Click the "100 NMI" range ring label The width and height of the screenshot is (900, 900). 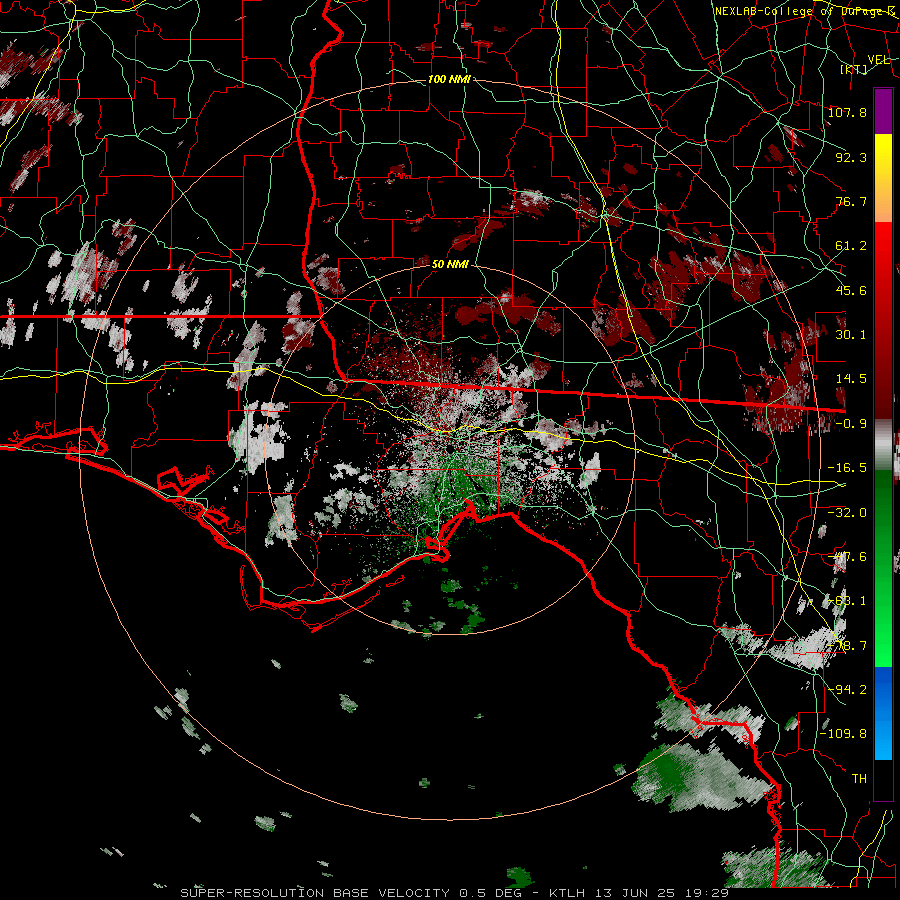click(449, 79)
